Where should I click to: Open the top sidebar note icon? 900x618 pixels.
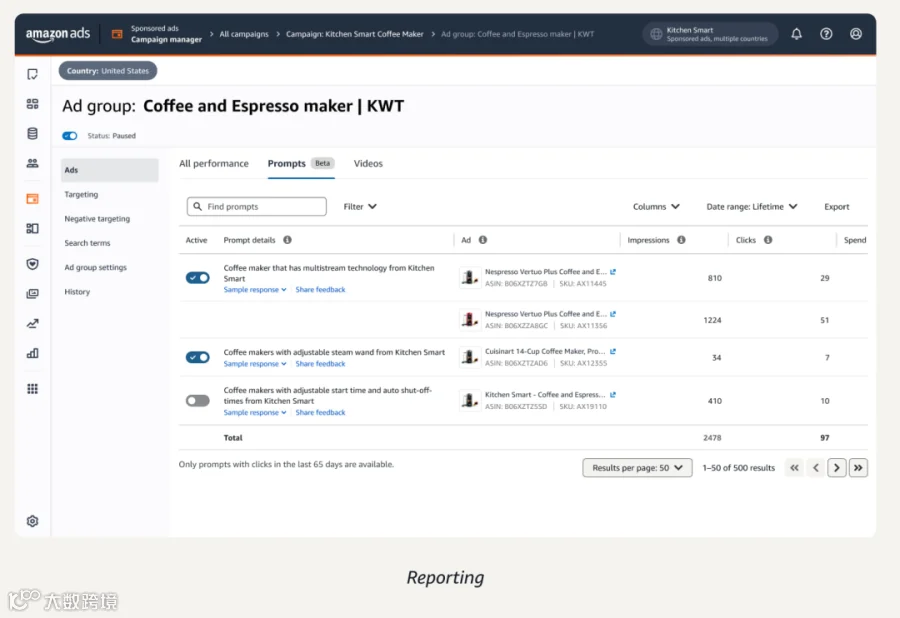tap(33, 74)
